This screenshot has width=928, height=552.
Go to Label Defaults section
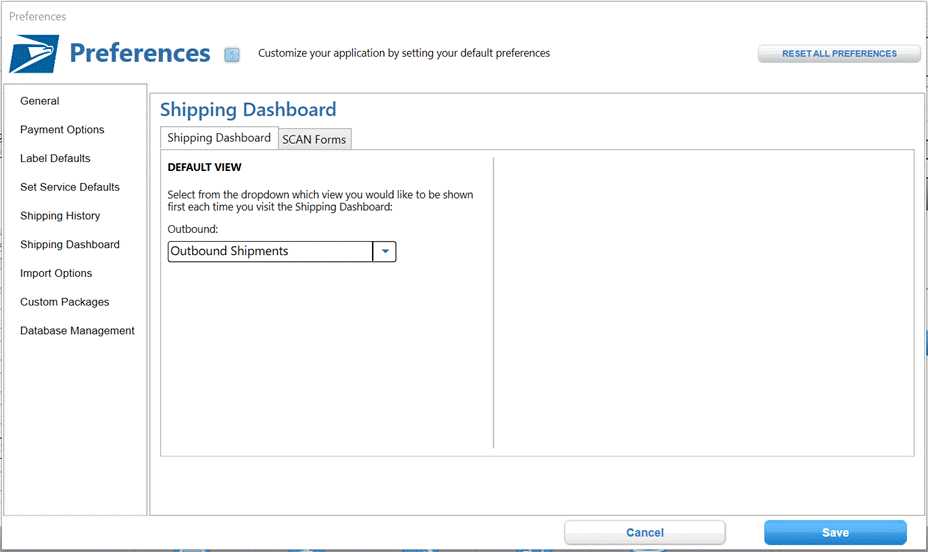55,159
